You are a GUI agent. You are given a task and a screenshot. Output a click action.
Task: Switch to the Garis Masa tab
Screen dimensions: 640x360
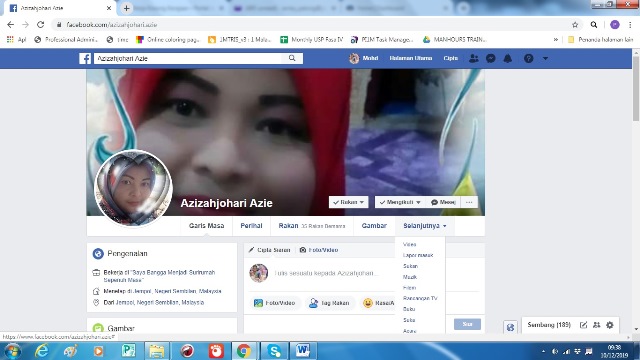tap(207, 226)
